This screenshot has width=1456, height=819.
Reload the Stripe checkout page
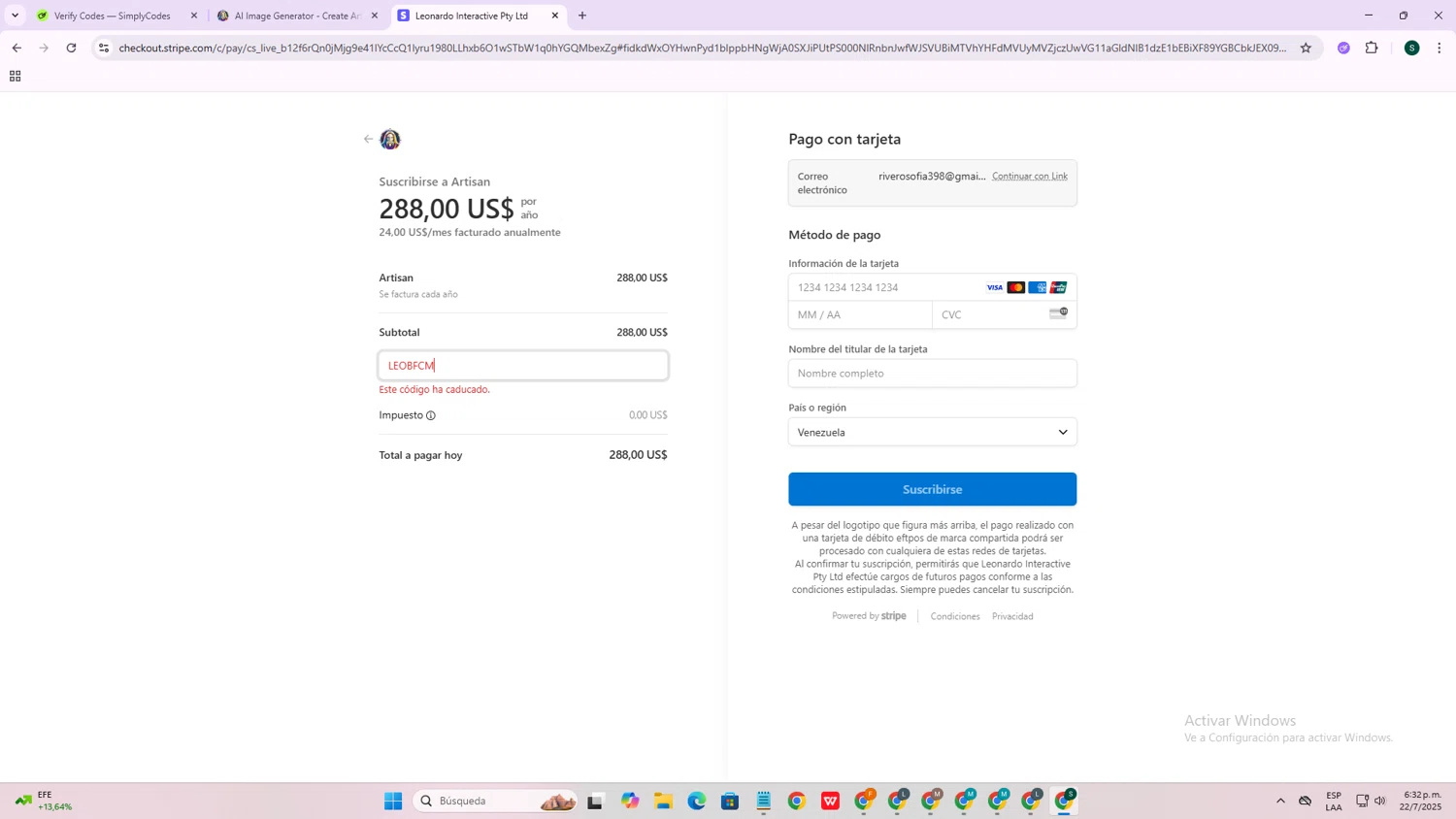click(x=71, y=48)
